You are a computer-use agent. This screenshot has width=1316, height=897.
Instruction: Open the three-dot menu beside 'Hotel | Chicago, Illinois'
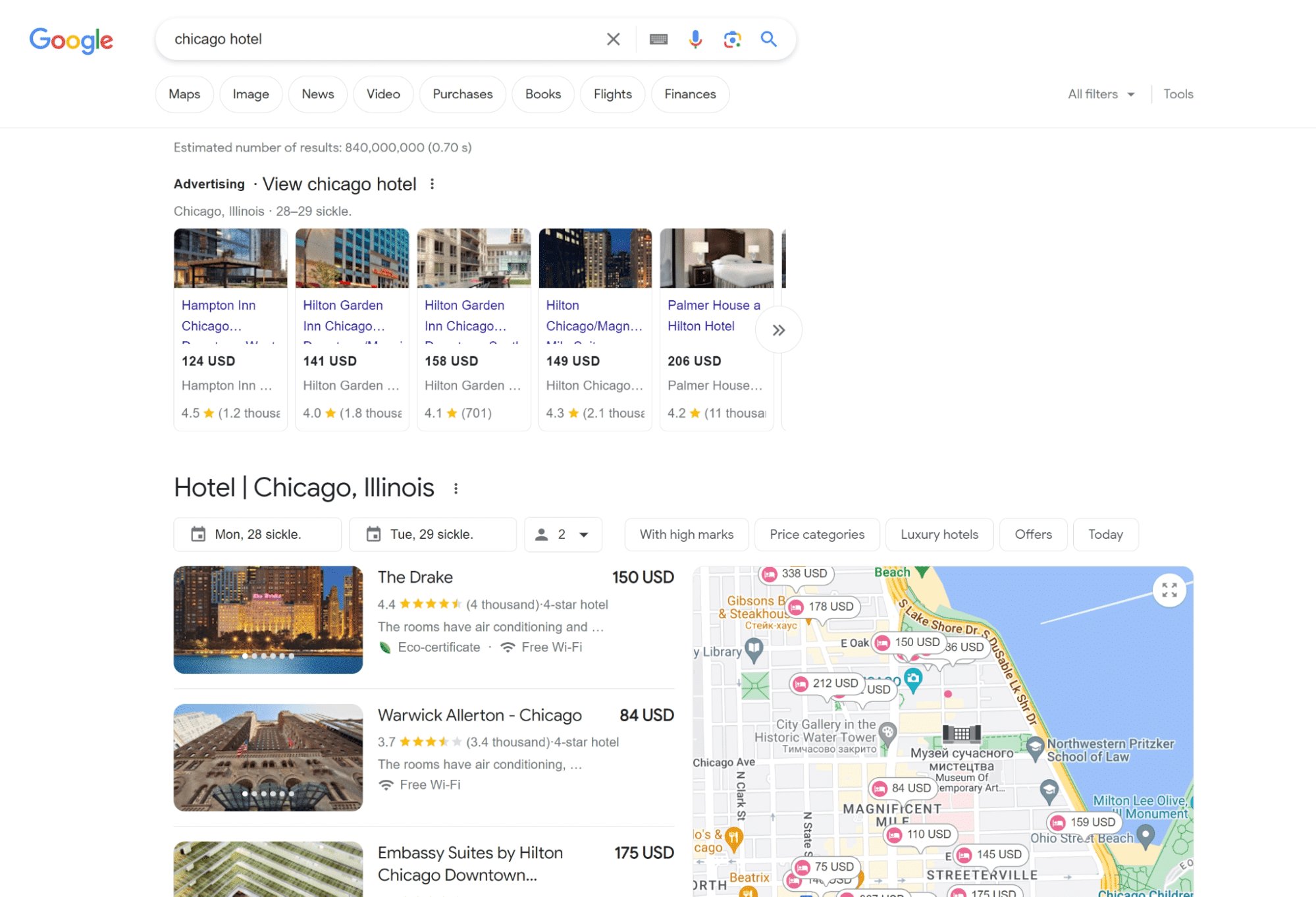tap(457, 488)
